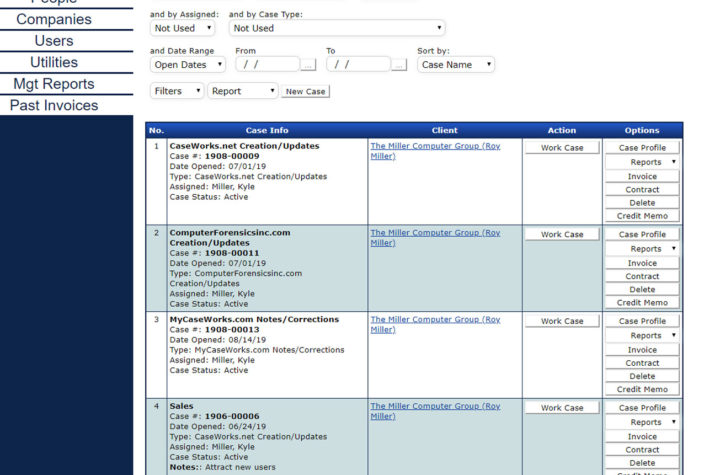Viewport: 720px width, 475px height.
Task: Open the Date Range dropdown
Action: point(188,65)
